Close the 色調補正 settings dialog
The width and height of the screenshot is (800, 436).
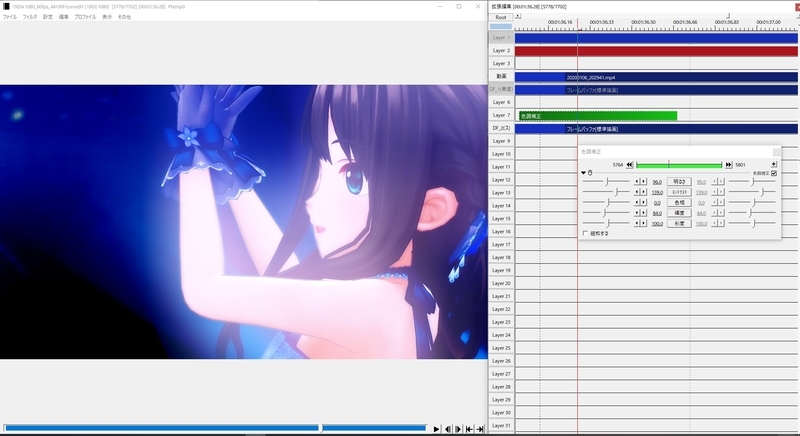click(x=776, y=152)
